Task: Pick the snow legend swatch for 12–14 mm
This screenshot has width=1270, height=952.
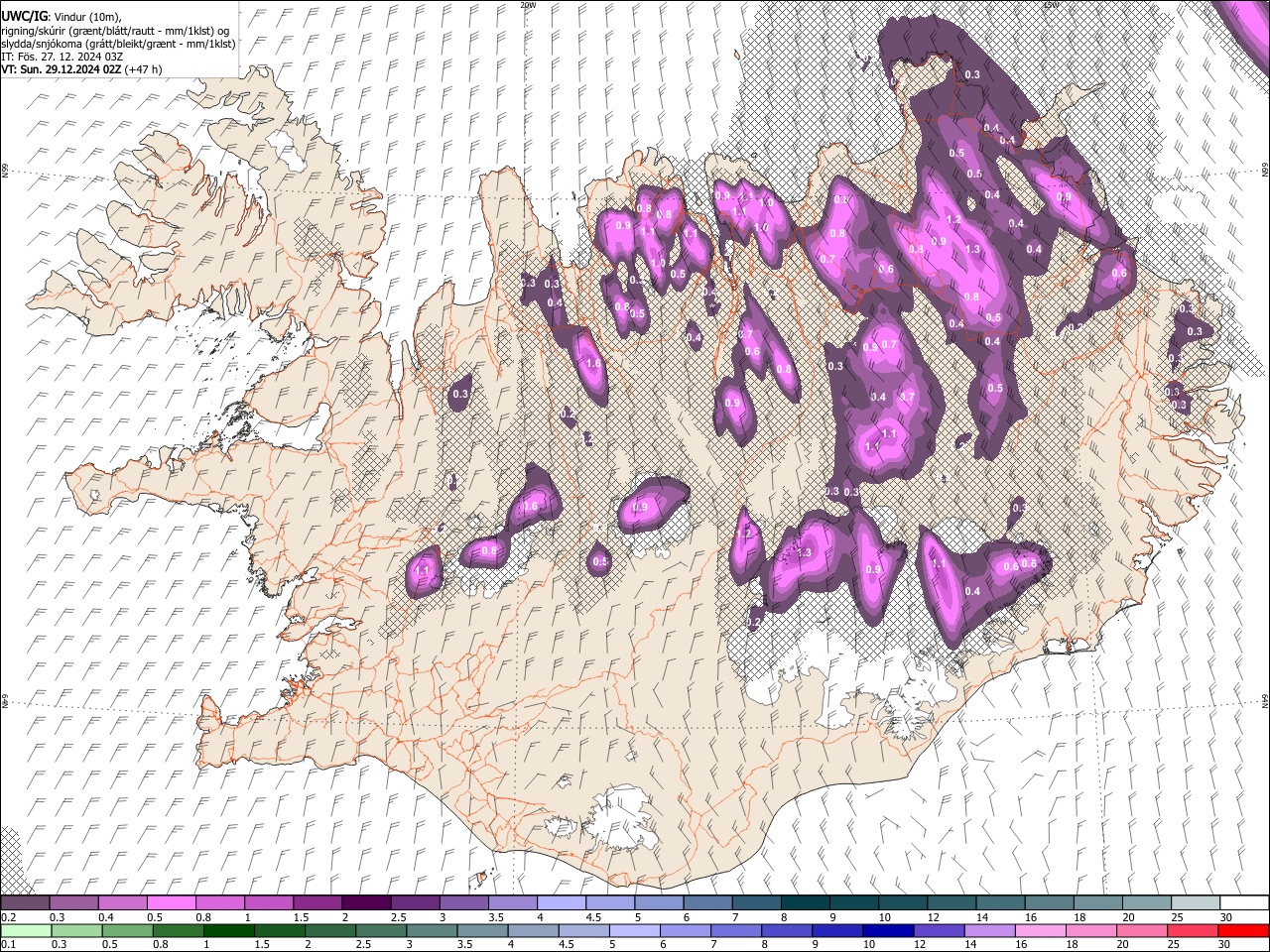Action: pos(952,903)
